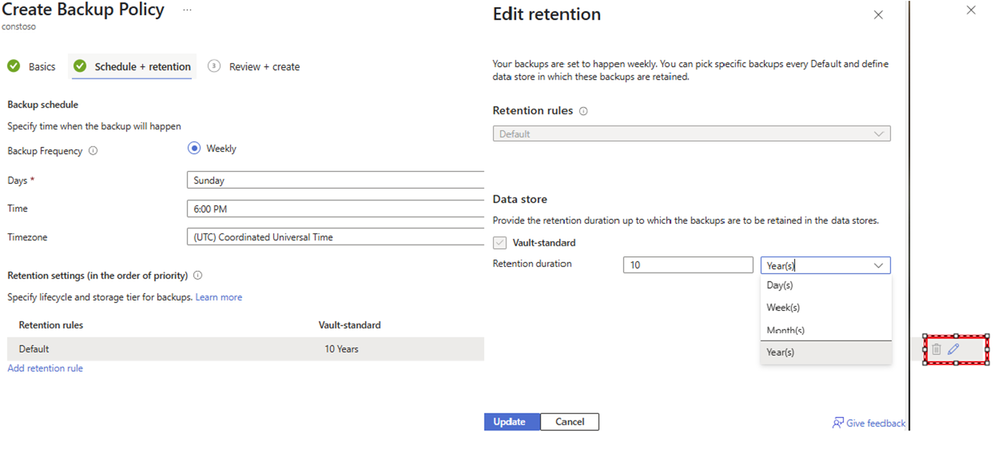Click the Retention settings info icon
Image resolution: width=998 pixels, height=473 pixels.
198,275
